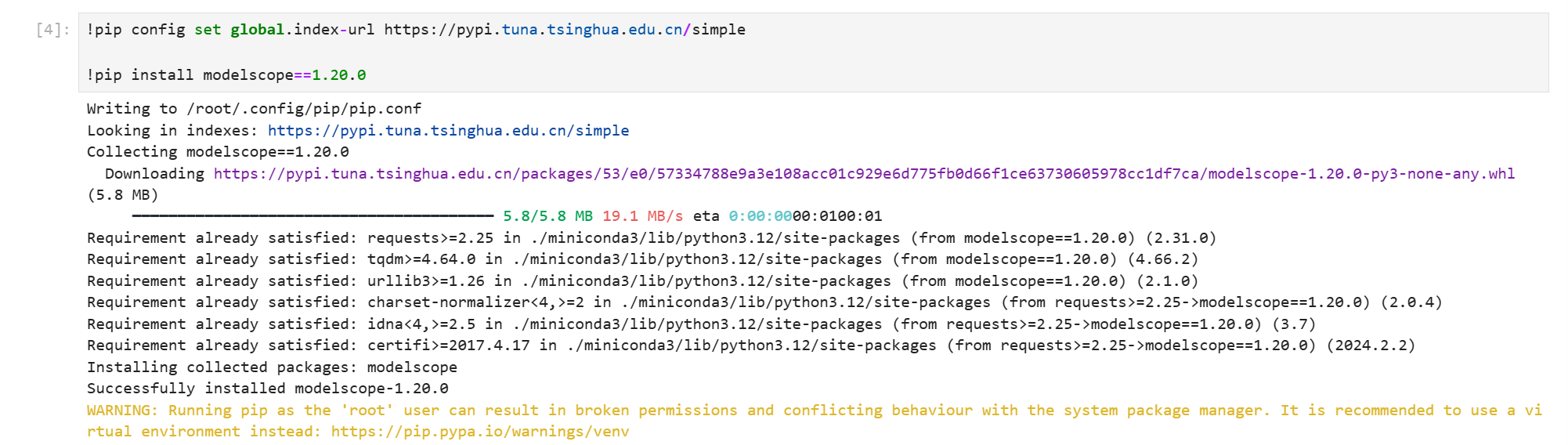Open the Tsinghua PyPI simple index link in output

(448, 131)
